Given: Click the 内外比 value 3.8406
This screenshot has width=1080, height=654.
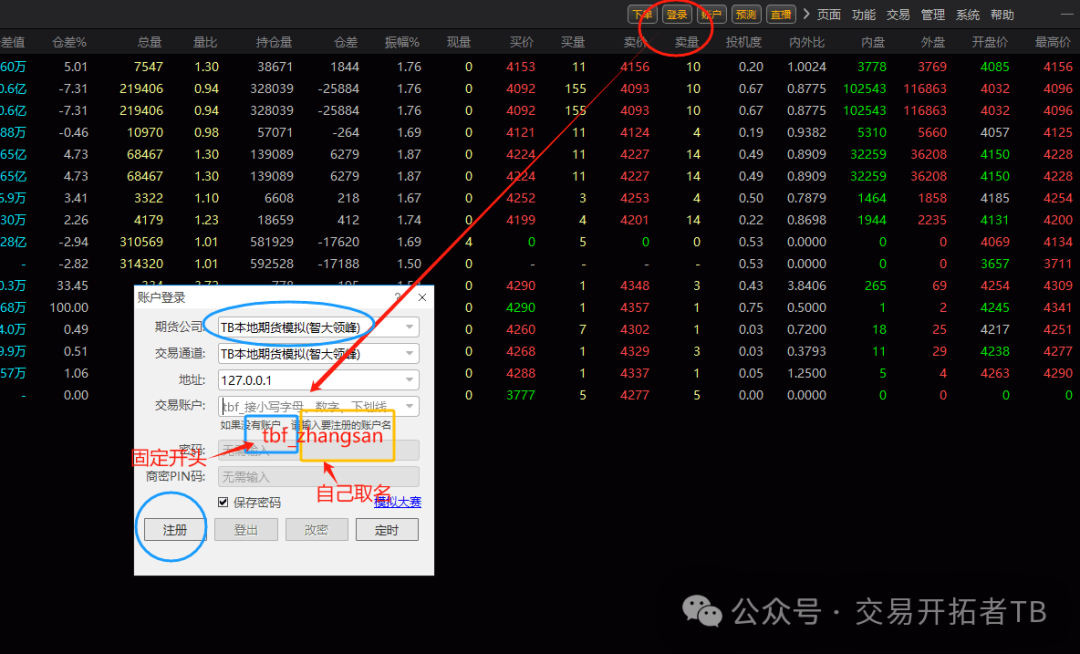Looking at the screenshot, I should (x=807, y=286).
